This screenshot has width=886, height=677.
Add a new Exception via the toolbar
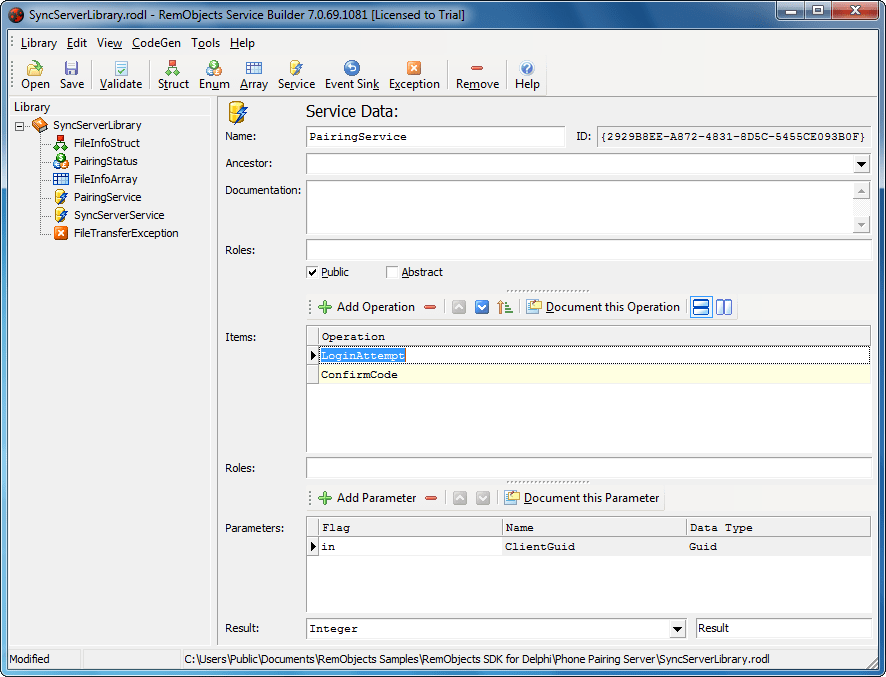coord(414,75)
